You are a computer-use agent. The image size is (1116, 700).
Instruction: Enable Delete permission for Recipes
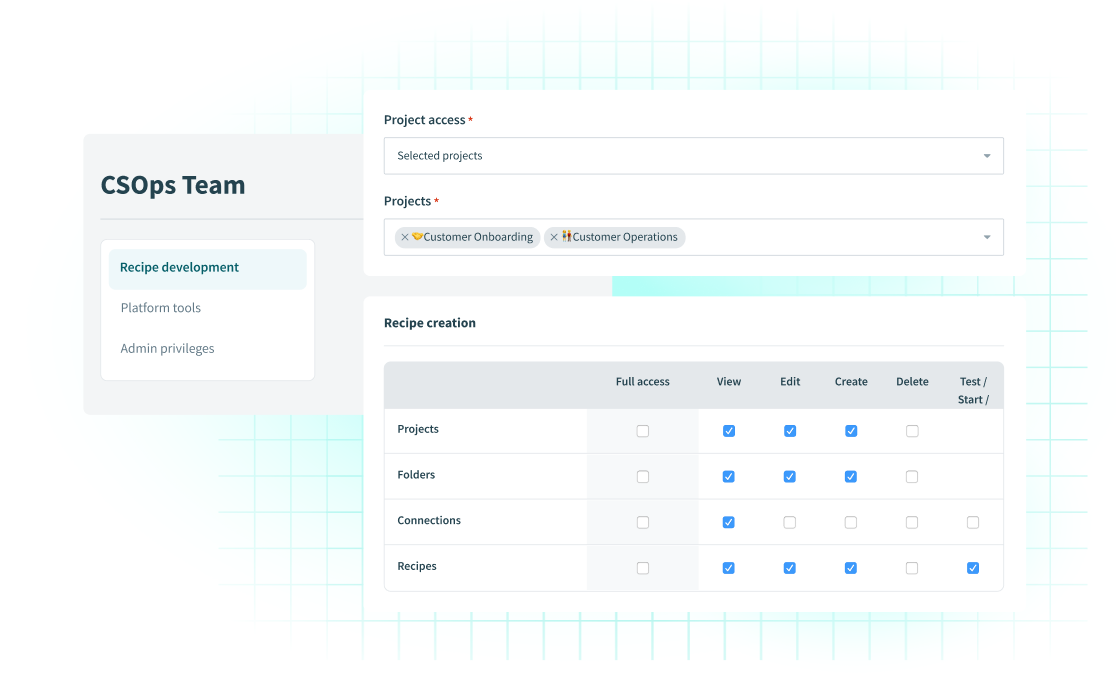(x=912, y=567)
